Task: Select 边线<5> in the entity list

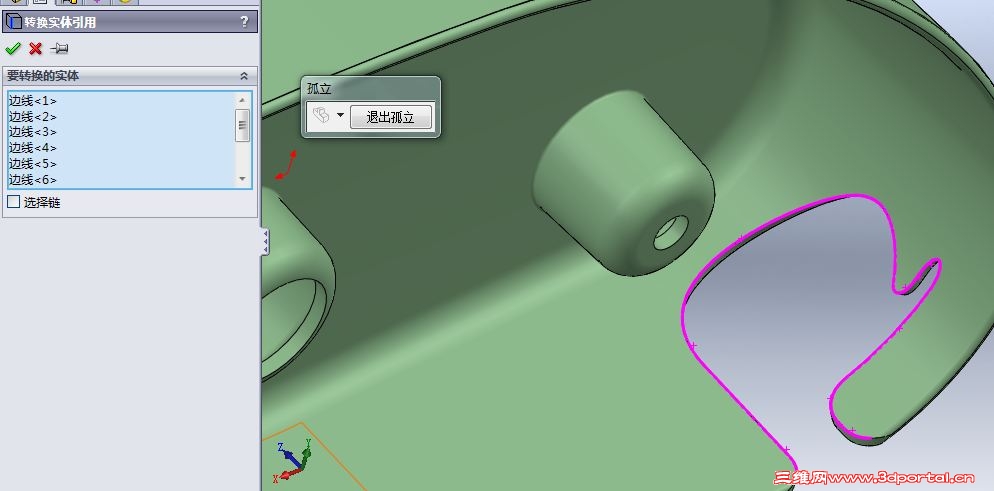Action: [33, 163]
